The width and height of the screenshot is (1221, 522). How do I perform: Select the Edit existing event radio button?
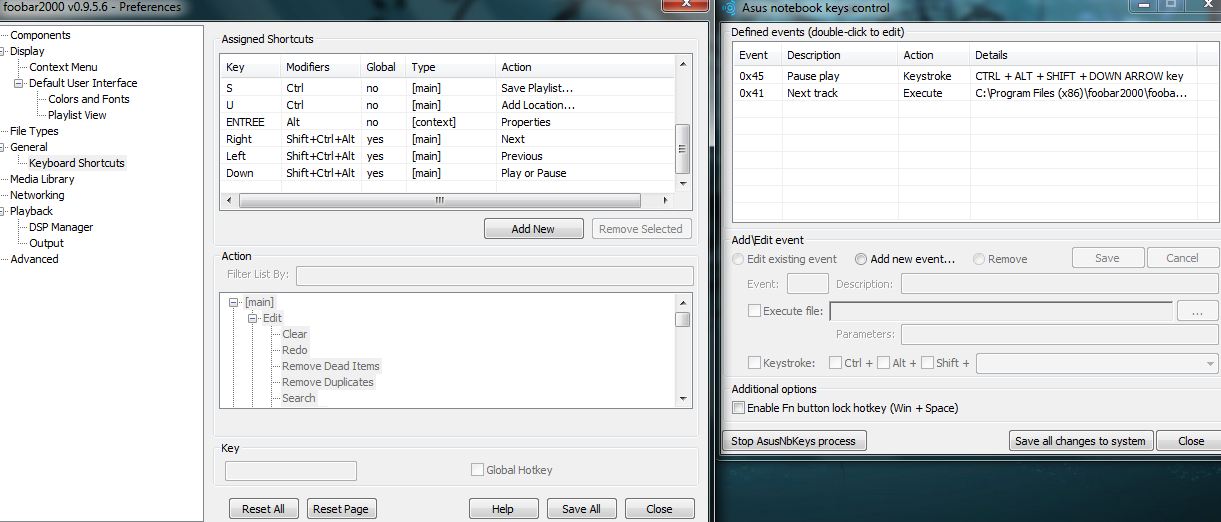[738, 259]
